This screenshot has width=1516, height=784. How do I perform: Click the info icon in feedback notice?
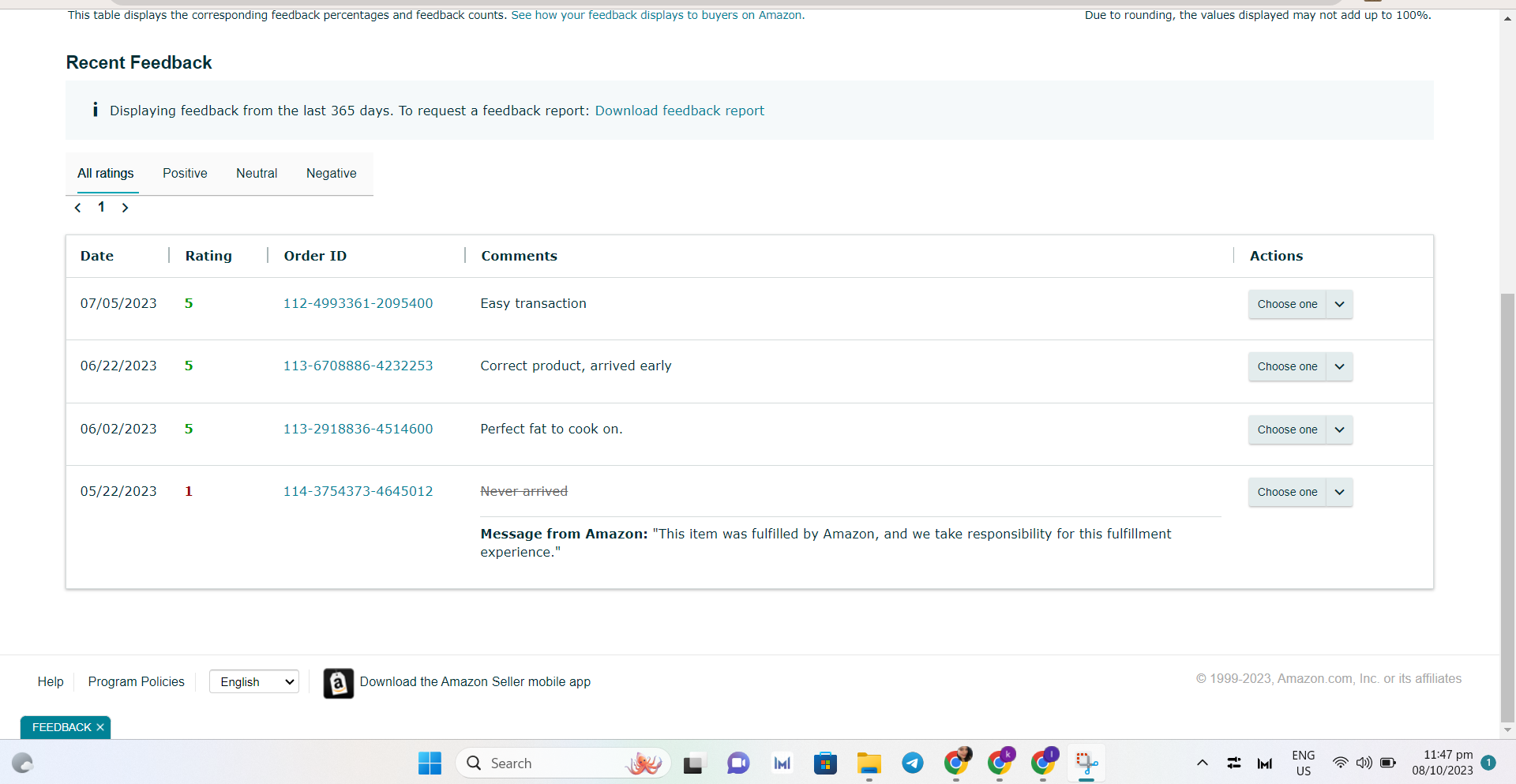pyautogui.click(x=95, y=110)
